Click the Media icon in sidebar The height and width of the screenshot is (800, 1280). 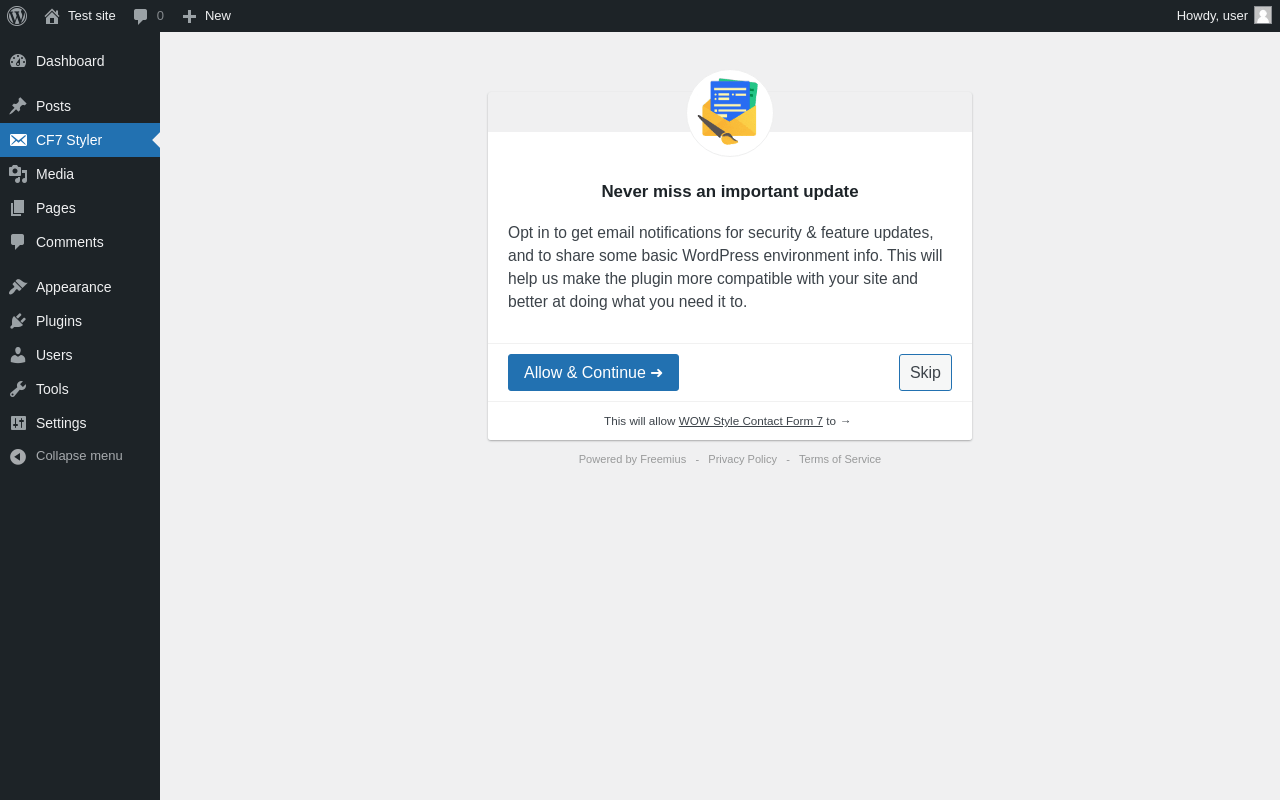[18, 174]
